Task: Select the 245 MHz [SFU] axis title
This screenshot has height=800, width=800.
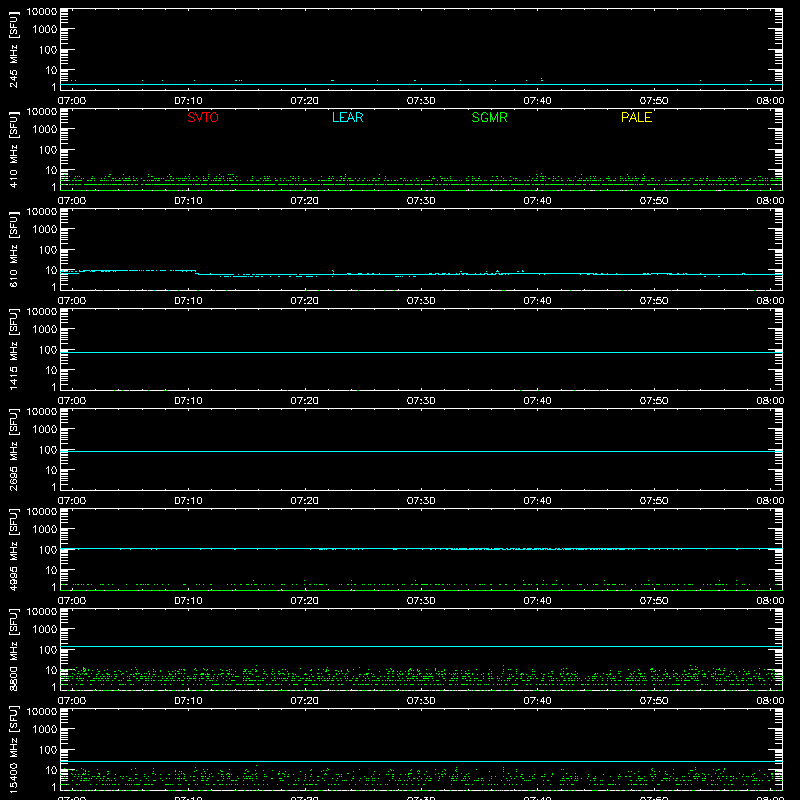Action: 13,51
